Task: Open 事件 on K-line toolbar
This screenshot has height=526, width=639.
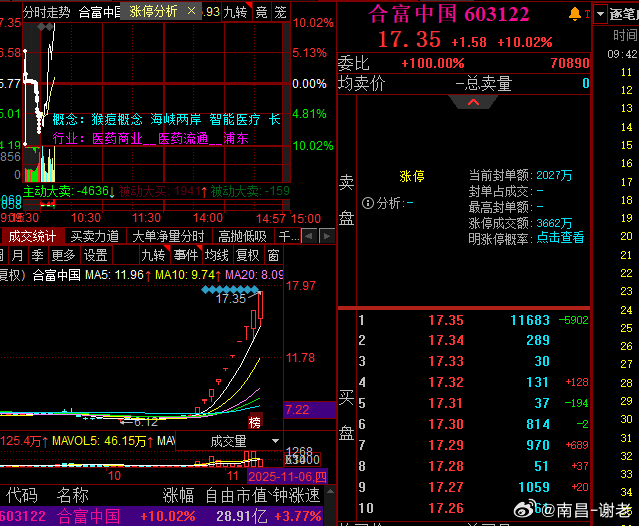Action: click(x=185, y=255)
